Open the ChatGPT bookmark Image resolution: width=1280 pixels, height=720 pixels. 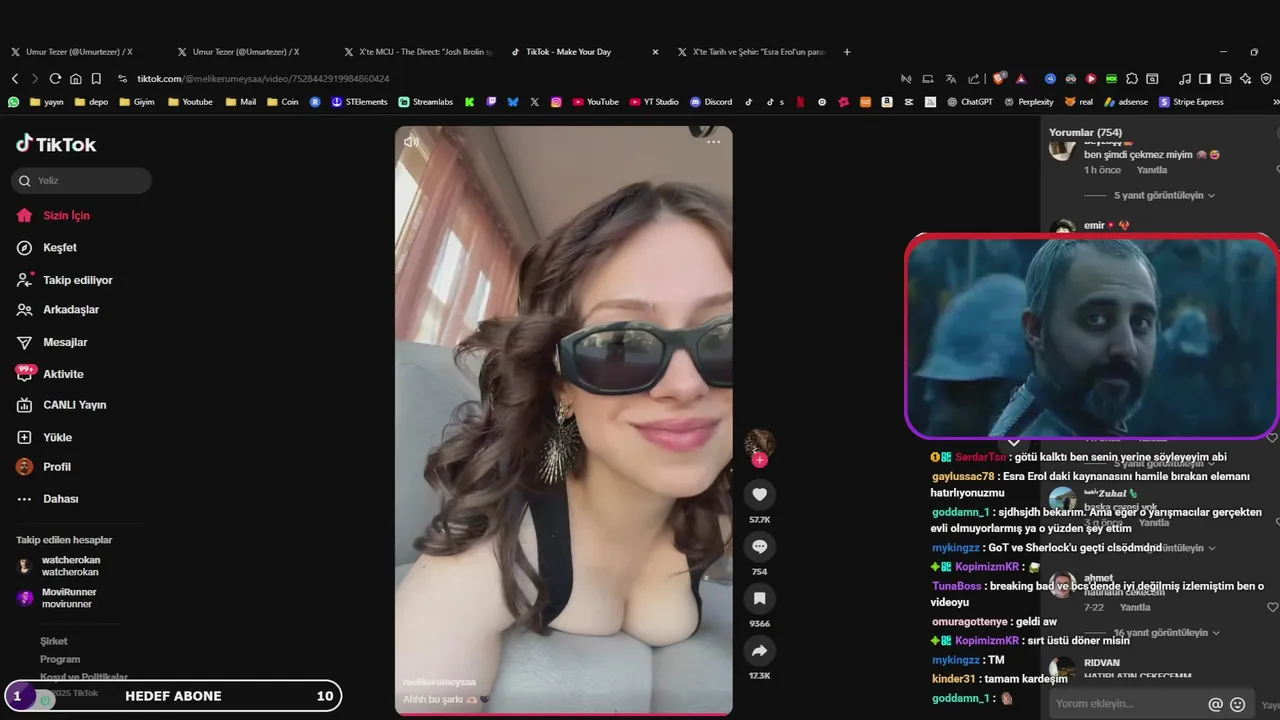pos(969,101)
